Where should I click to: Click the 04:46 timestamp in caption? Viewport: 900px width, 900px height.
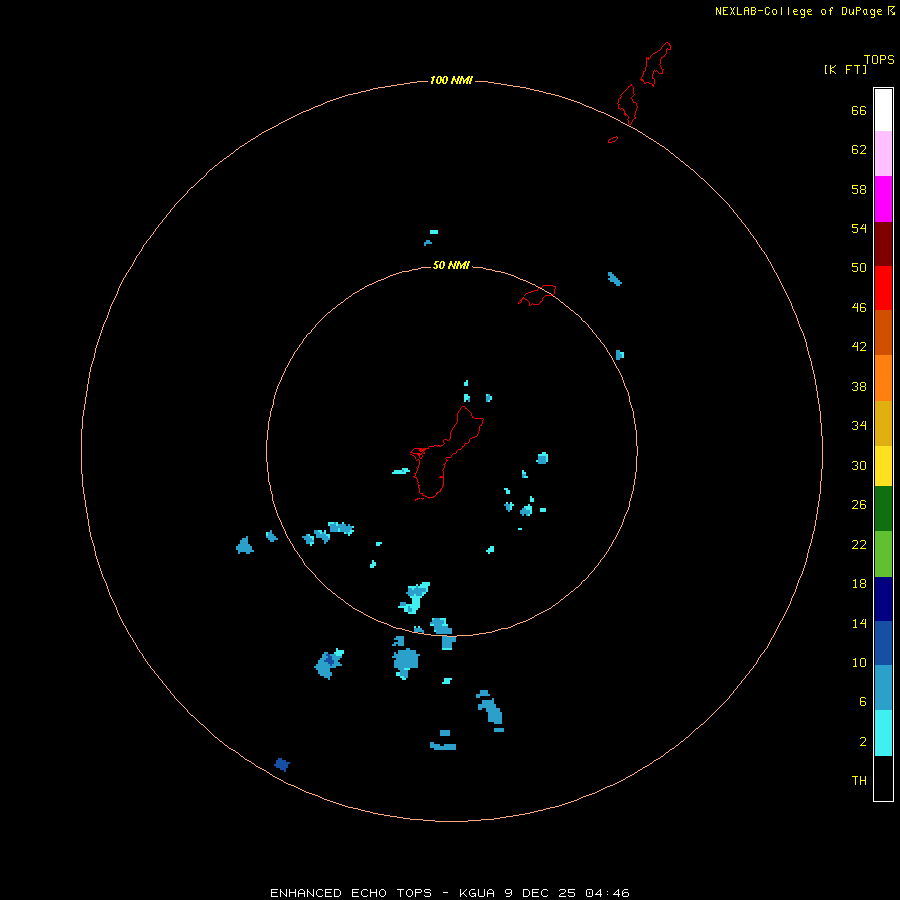tap(607, 893)
